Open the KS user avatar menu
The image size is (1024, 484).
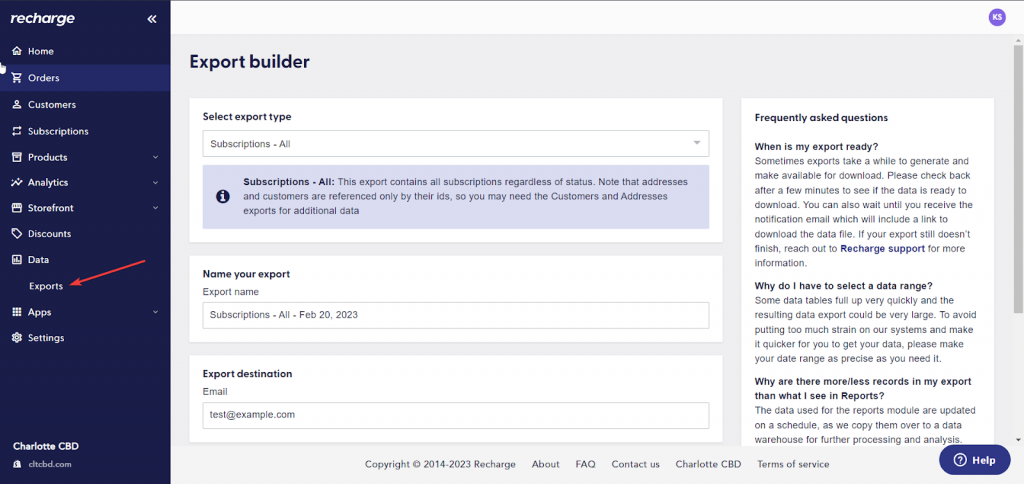997,18
